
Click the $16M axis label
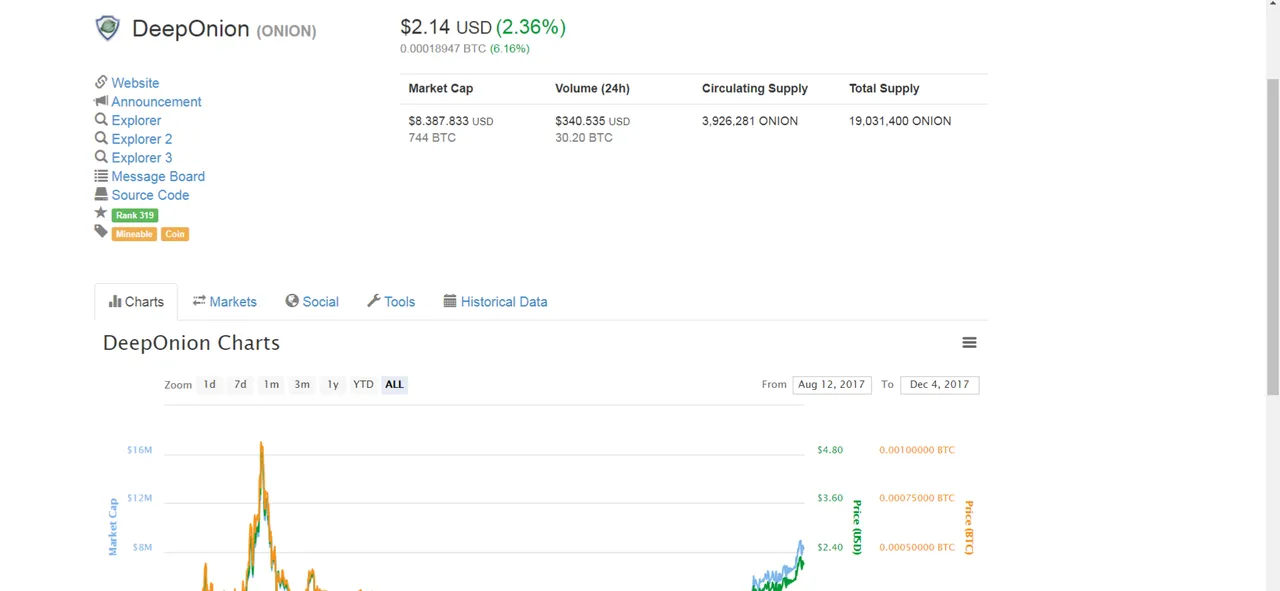pos(139,450)
